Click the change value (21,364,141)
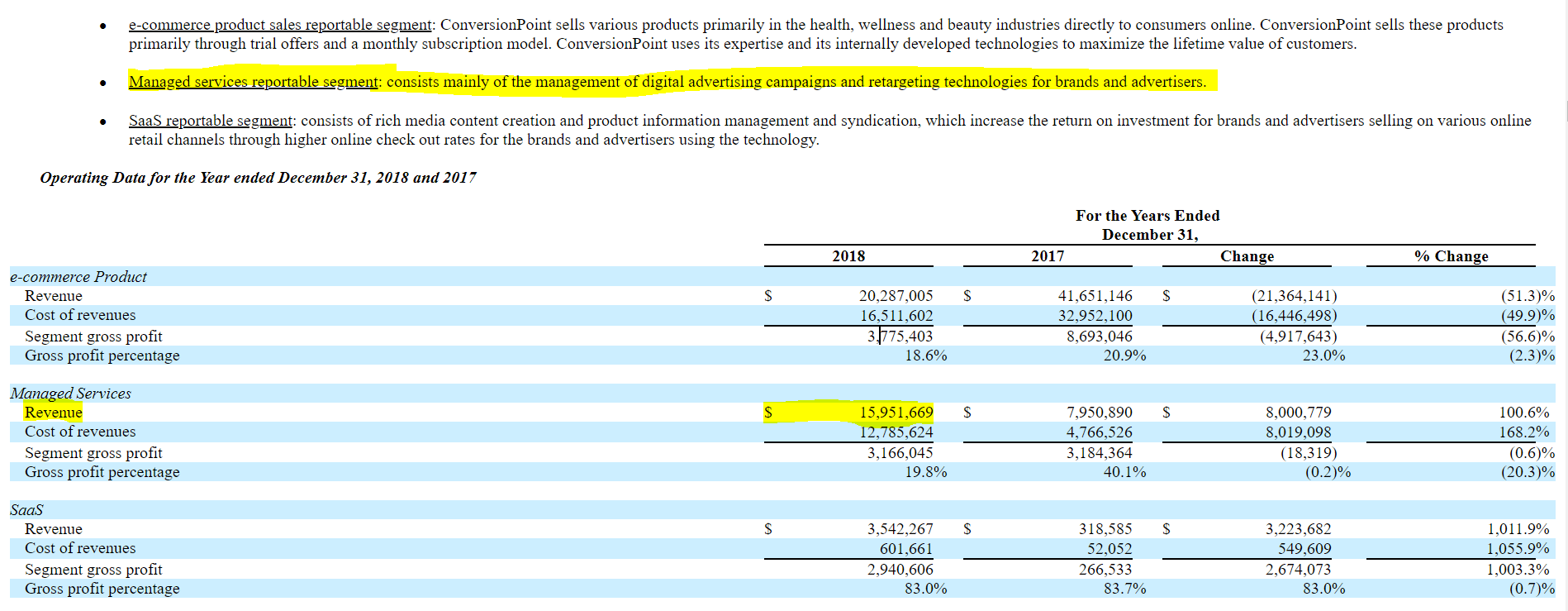Viewport: 1568px width, 611px height. 1294,296
